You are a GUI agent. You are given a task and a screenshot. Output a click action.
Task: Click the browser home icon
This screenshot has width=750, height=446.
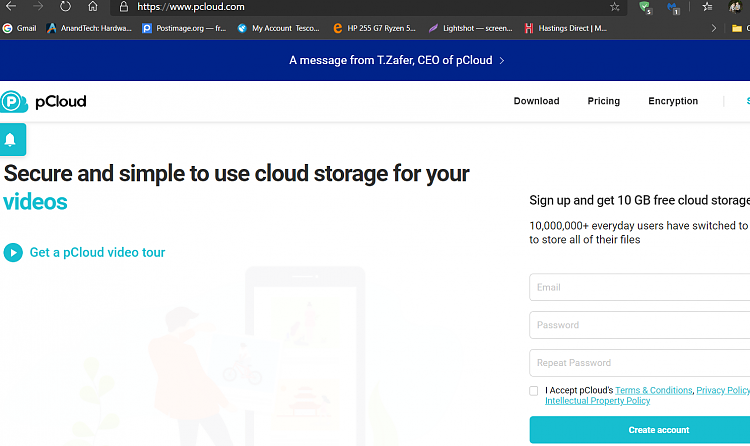[x=93, y=6]
